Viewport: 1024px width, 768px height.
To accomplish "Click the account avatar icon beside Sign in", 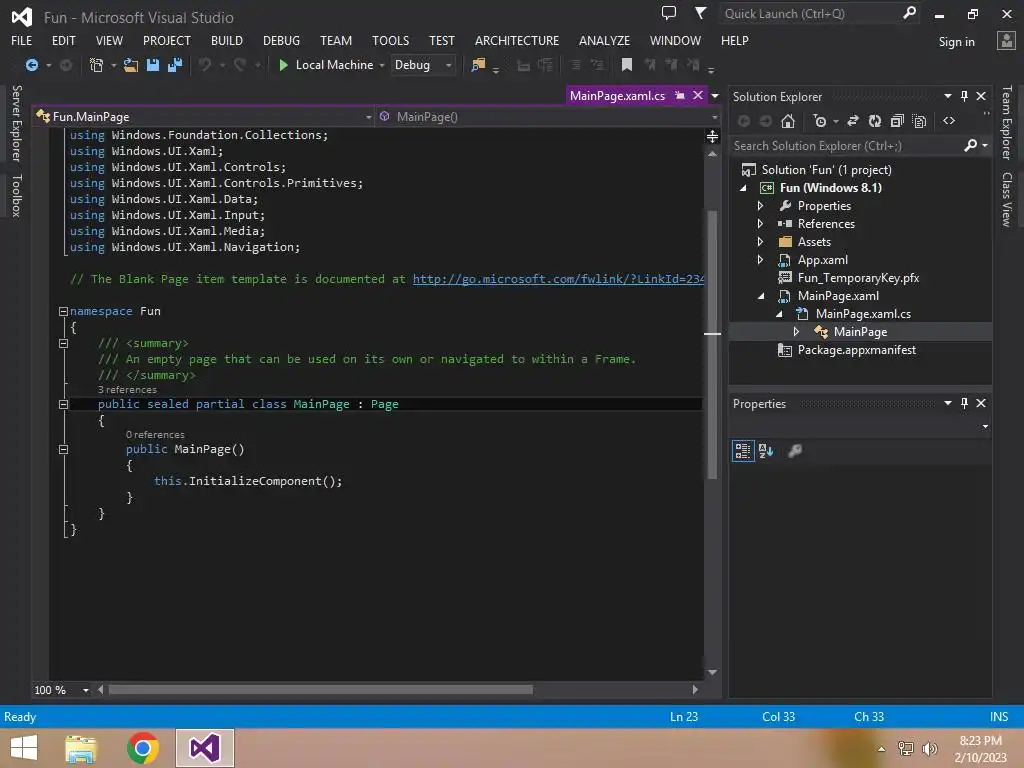I will click(x=1006, y=40).
